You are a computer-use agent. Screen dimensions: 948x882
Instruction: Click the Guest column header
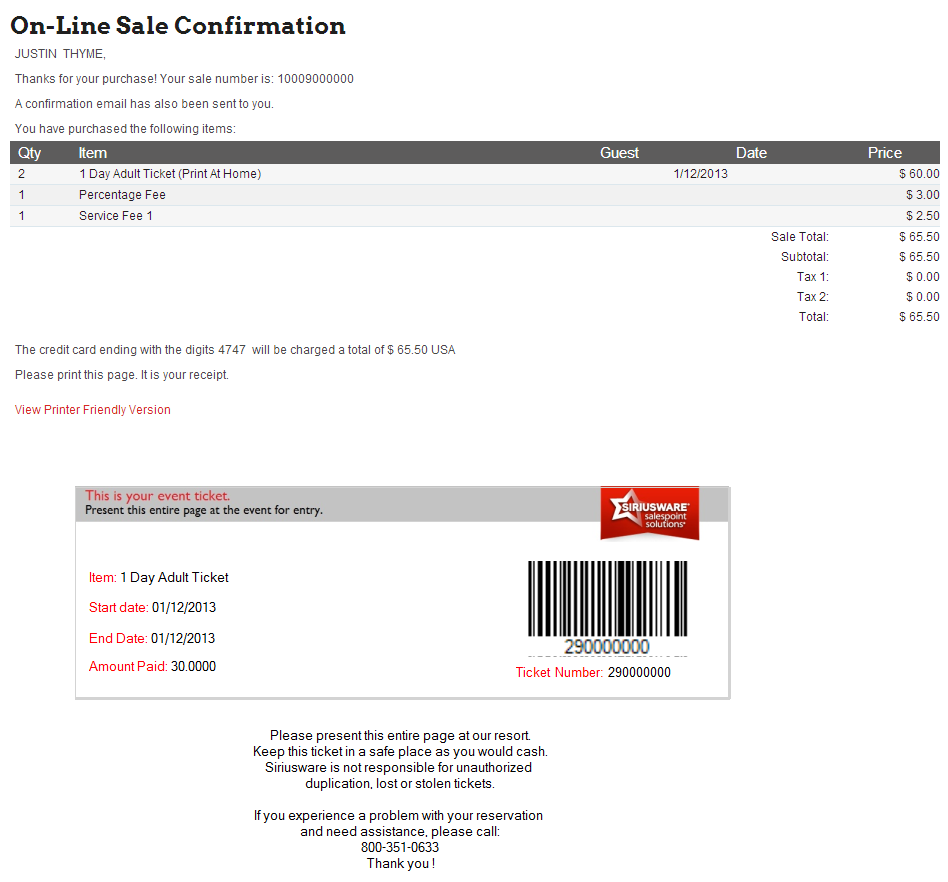point(619,153)
